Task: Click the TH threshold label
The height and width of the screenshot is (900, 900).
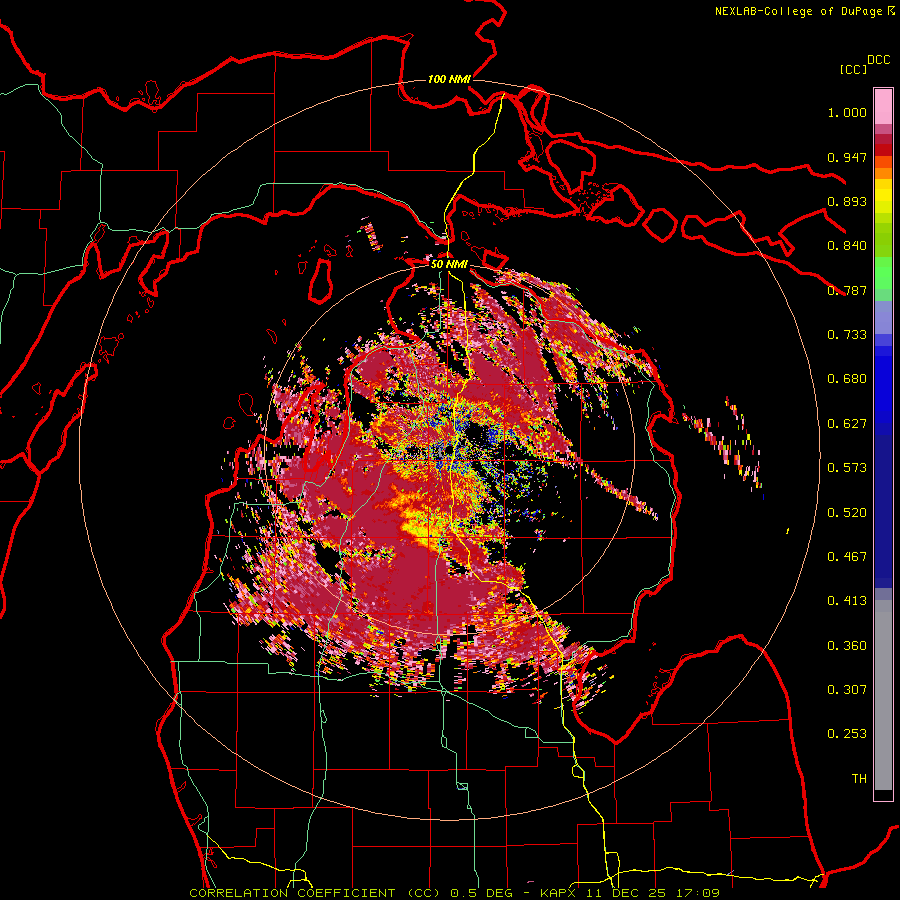Action: pyautogui.click(x=859, y=779)
